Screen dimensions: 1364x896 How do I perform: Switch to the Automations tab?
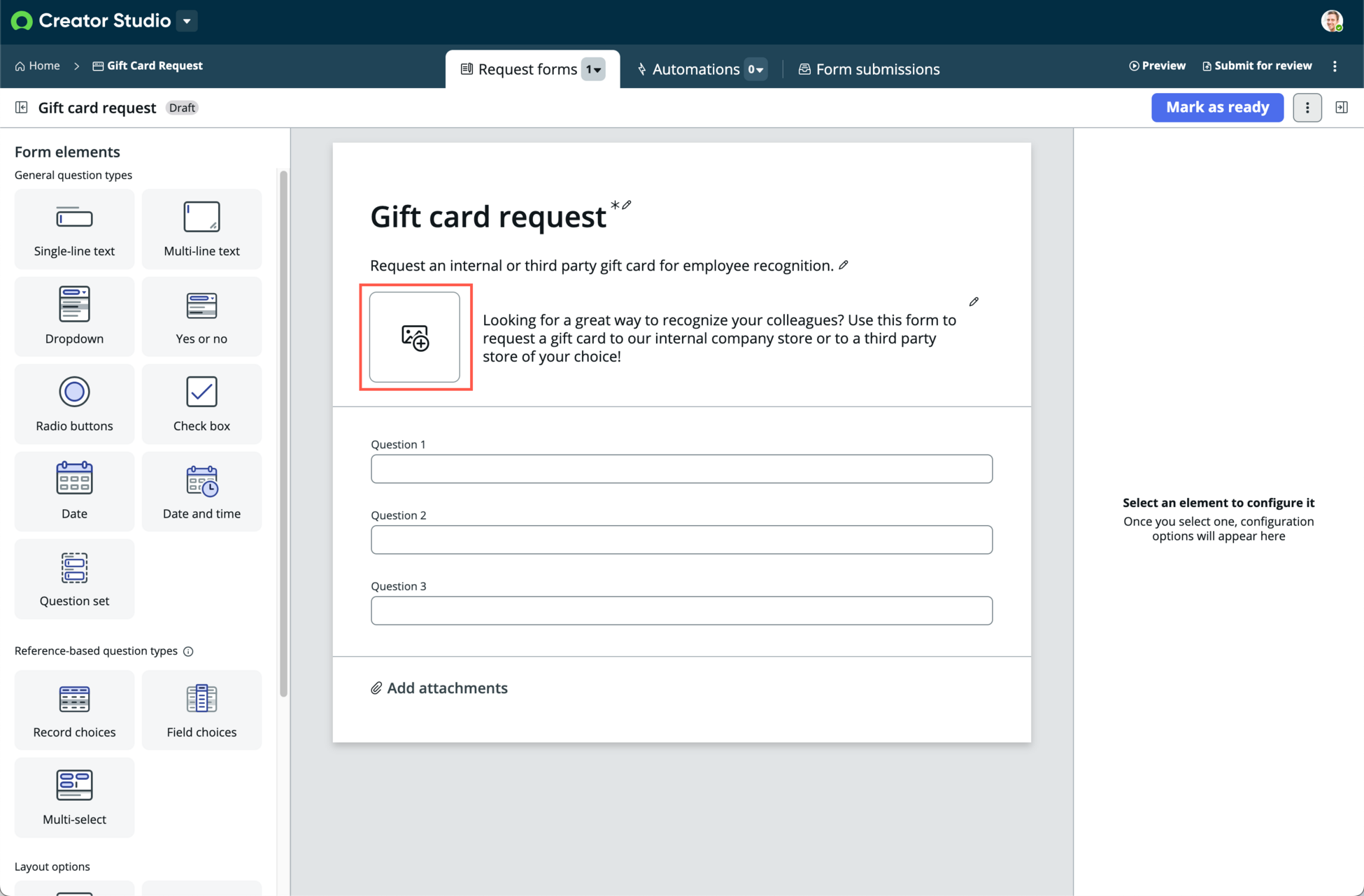[688, 69]
